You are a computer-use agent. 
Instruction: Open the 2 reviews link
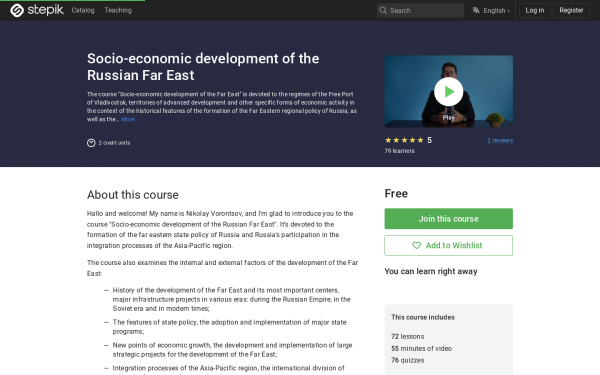coord(500,140)
